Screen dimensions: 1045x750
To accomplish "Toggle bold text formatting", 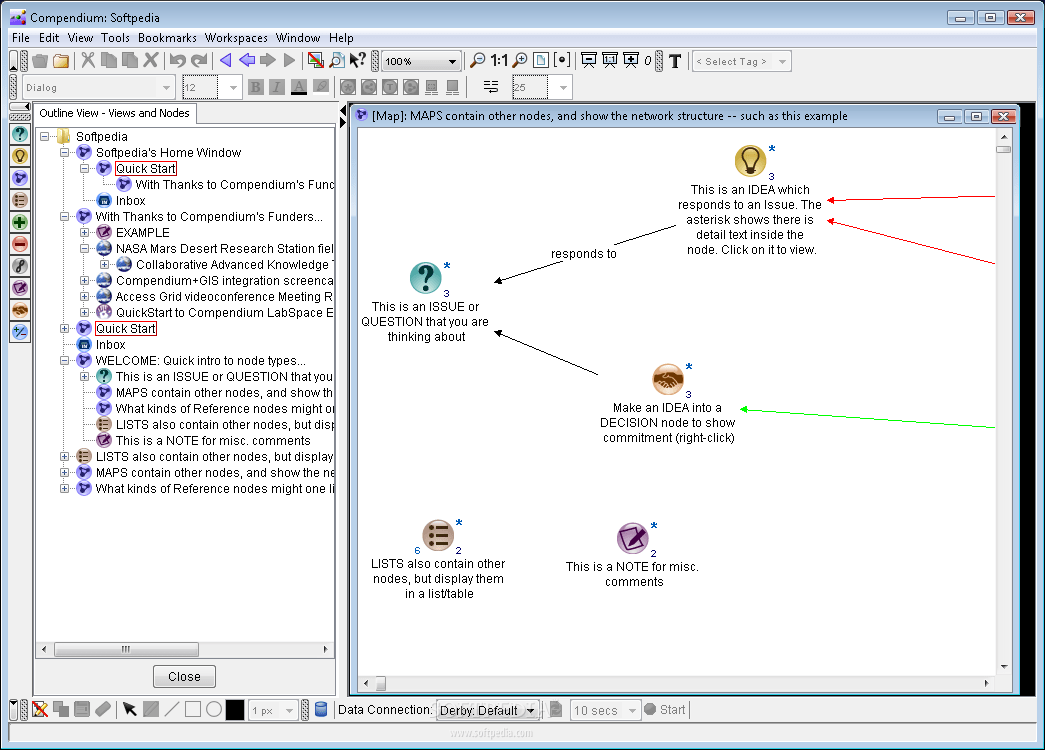I will (x=256, y=87).
